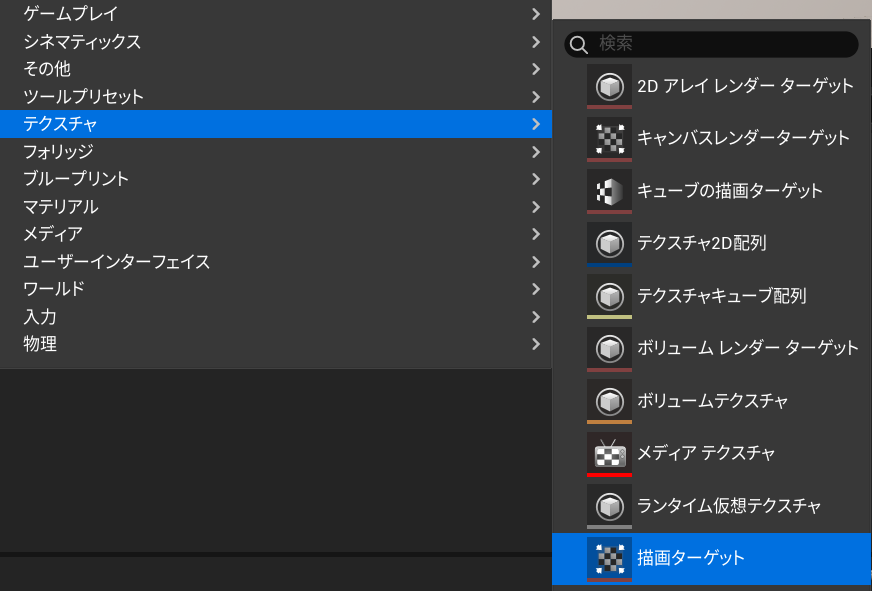This screenshot has width=872, height=591.
Task: Click the メディア テクスチャ TV icon
Action: [x=609, y=454]
